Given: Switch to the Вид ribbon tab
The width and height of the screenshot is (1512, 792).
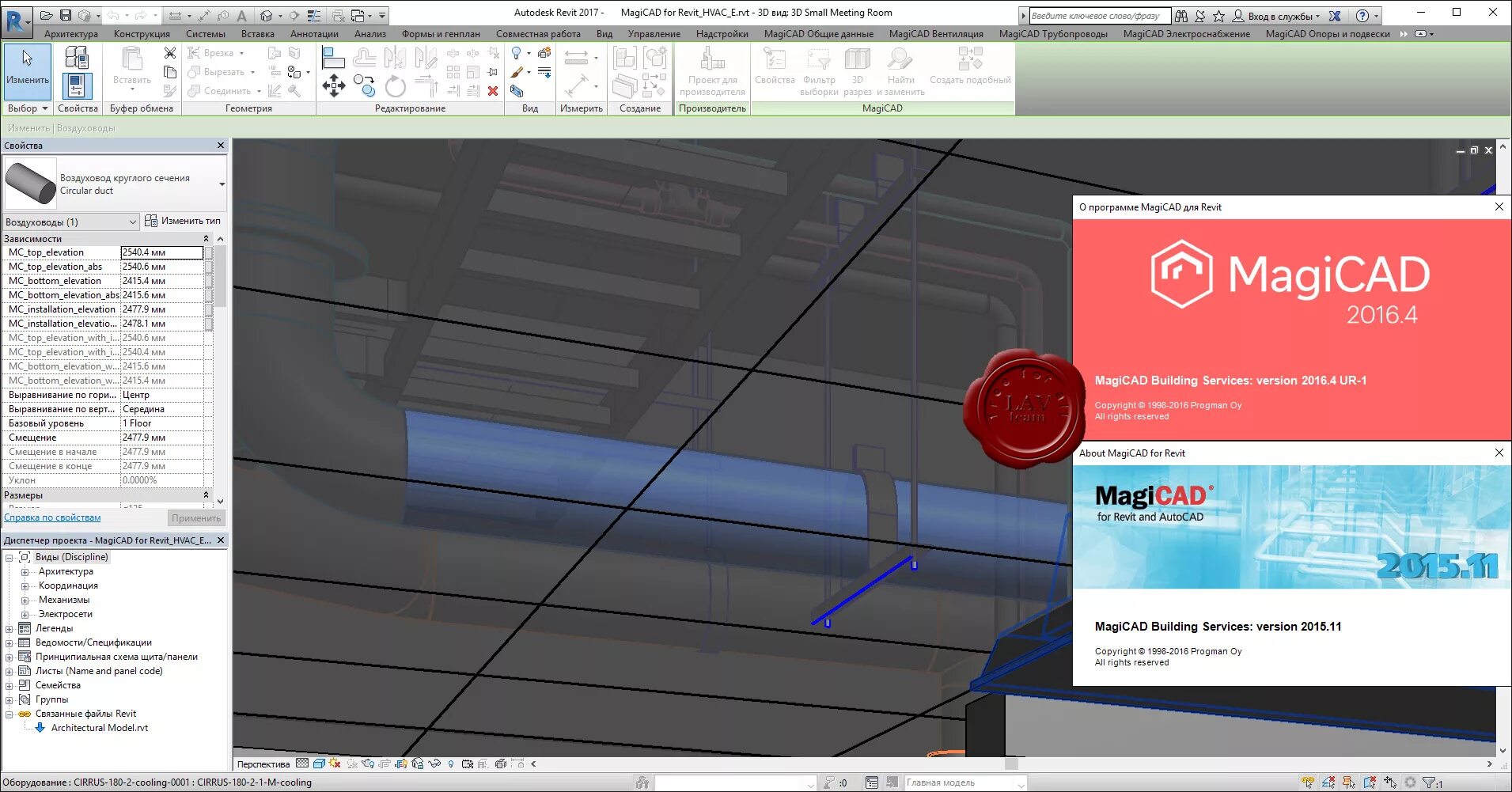Looking at the screenshot, I should tap(604, 34).
